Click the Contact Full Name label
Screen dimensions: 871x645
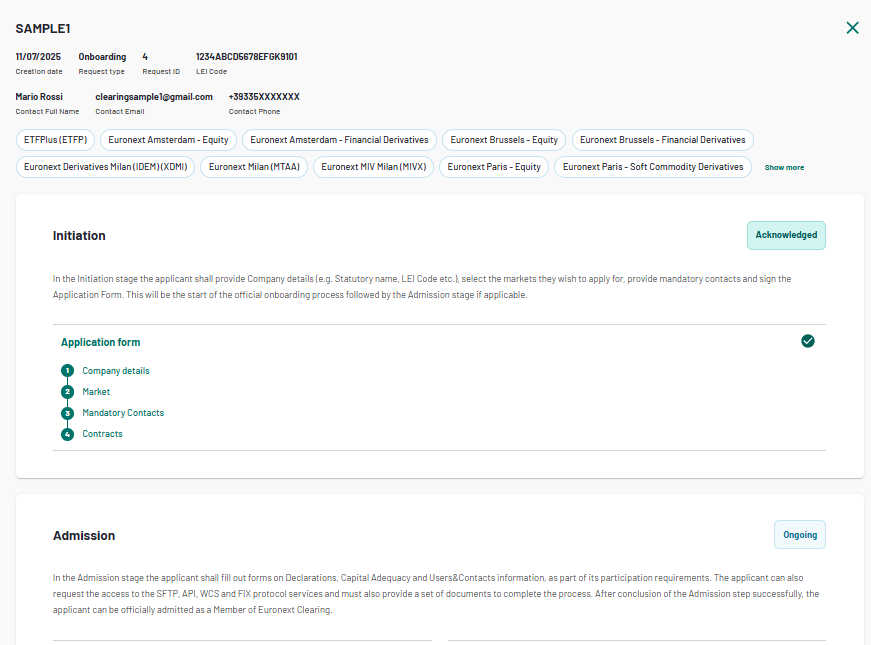point(47,112)
